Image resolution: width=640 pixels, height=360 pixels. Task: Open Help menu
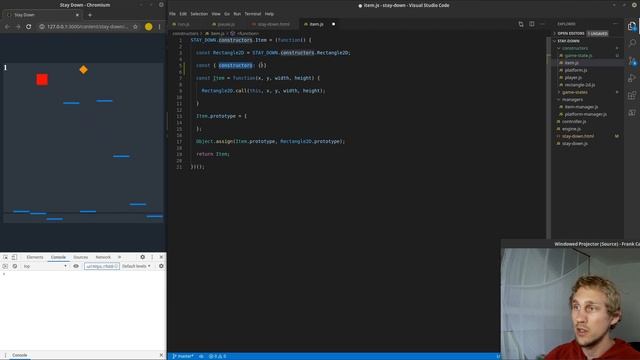click(x=269, y=14)
